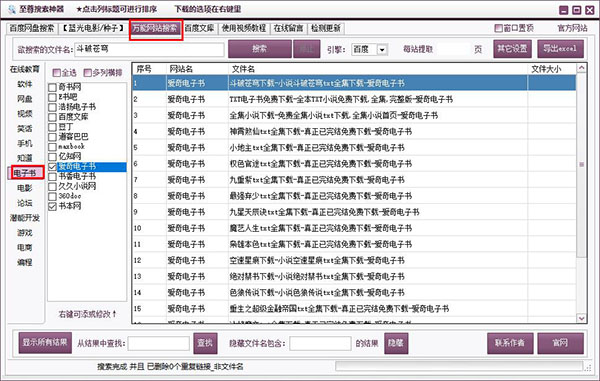Expand the 引擎 dropdown arrow
The height and width of the screenshot is (381, 600).
(382, 50)
